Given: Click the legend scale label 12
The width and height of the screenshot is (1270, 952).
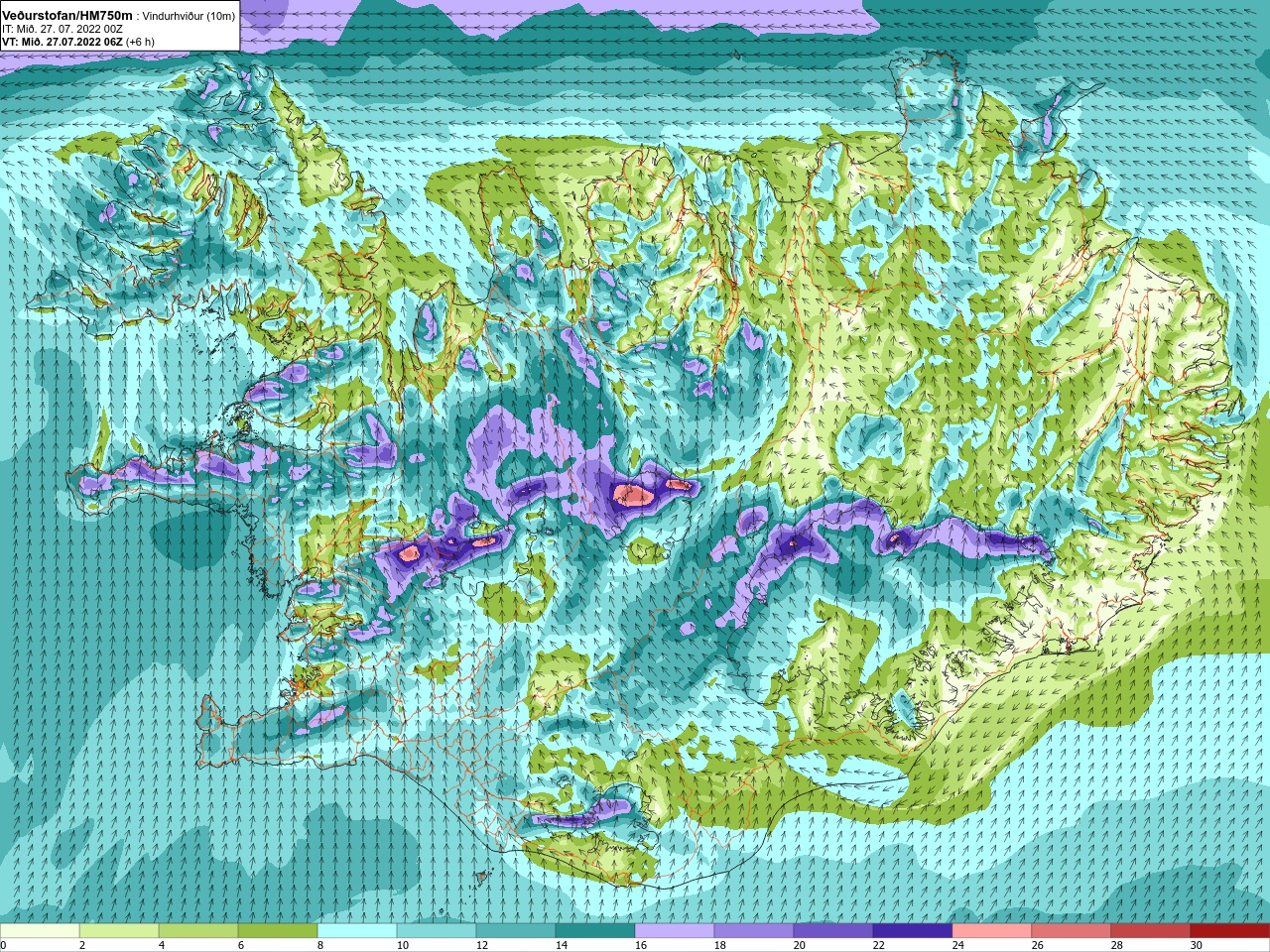Looking at the screenshot, I should [481, 945].
